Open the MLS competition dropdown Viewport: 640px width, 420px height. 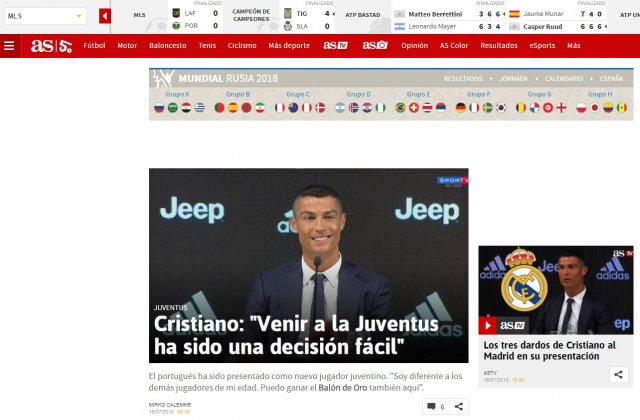[x=45, y=16]
